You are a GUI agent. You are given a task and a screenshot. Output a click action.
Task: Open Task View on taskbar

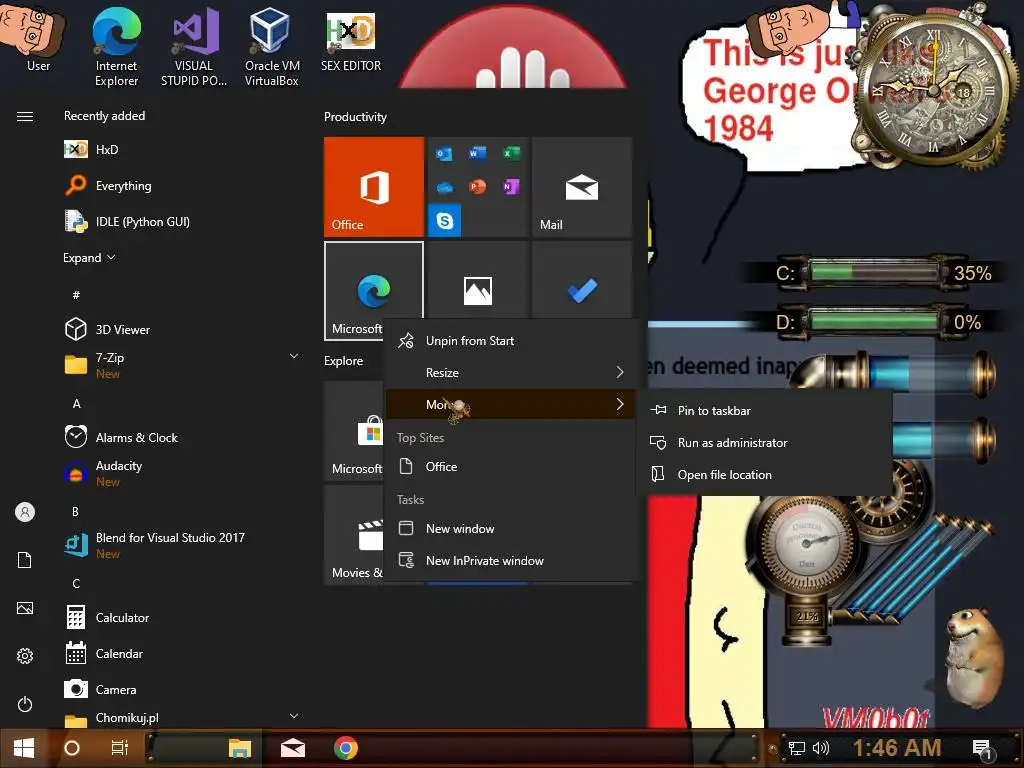pos(120,748)
